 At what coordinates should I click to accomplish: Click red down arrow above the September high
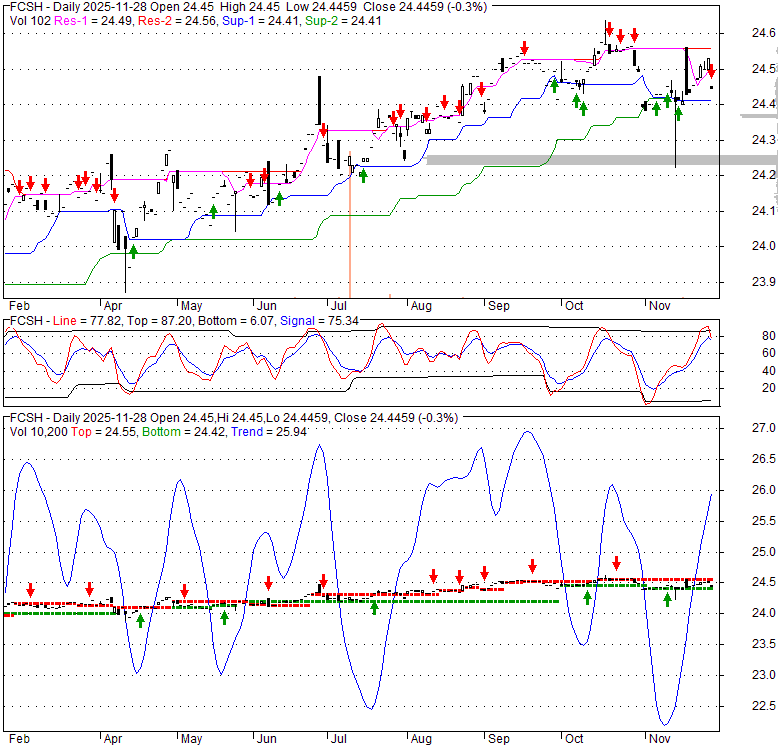click(x=523, y=49)
